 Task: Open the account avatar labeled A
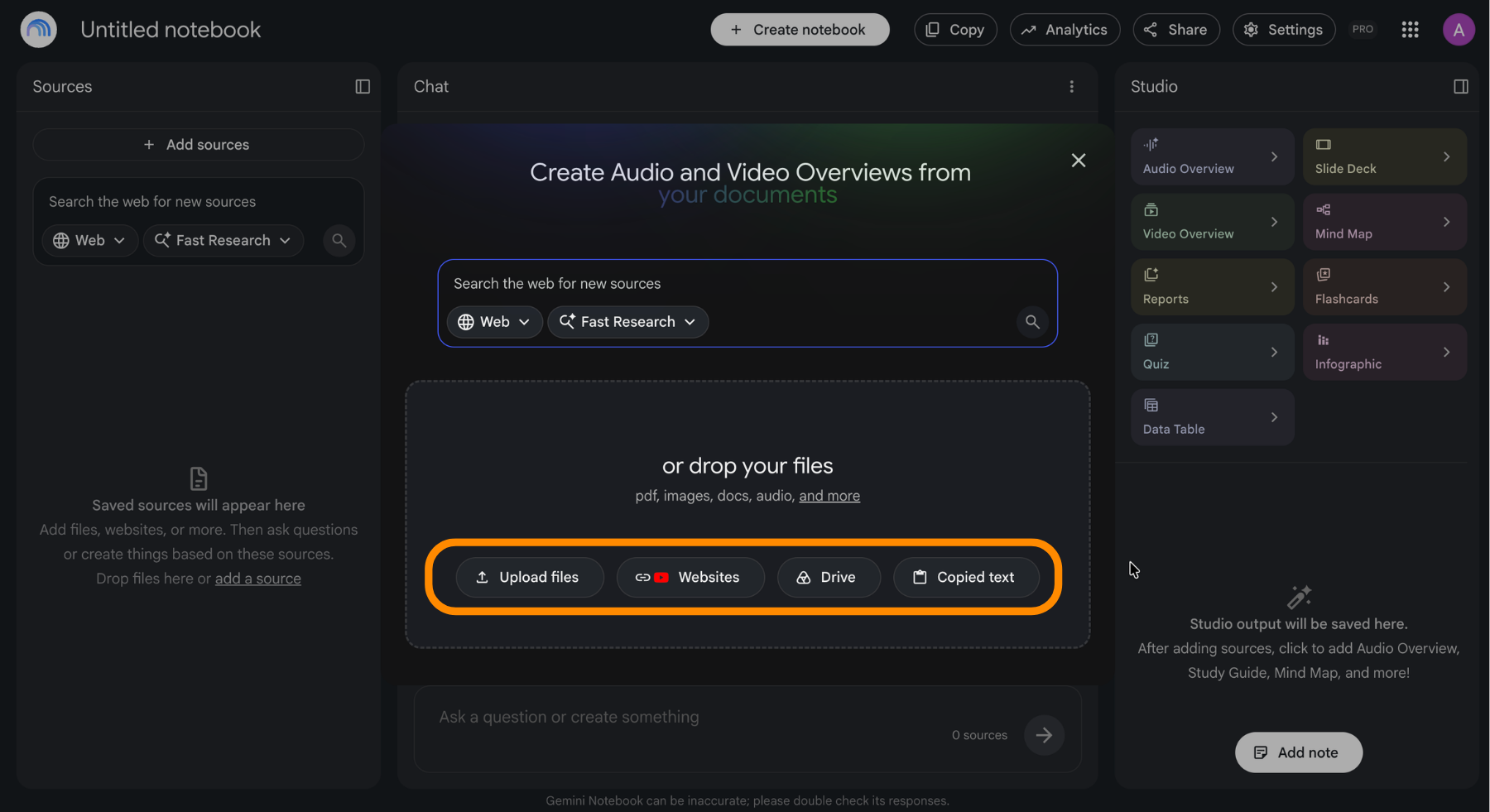tap(1459, 30)
